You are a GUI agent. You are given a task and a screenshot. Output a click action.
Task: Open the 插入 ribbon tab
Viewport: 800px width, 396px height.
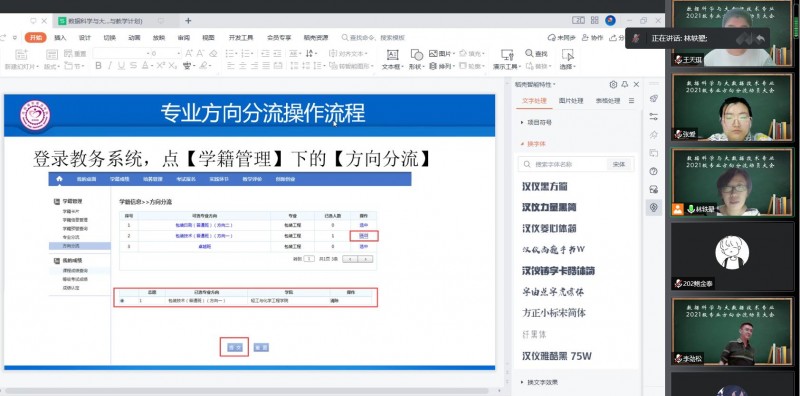coord(60,37)
